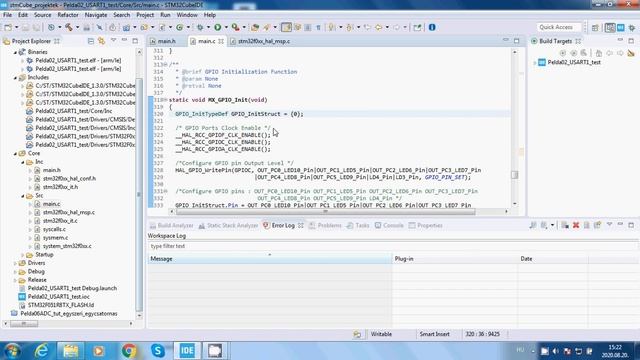Collapse the Includes tree node
This screenshot has width=640, height=360.
[16, 78]
